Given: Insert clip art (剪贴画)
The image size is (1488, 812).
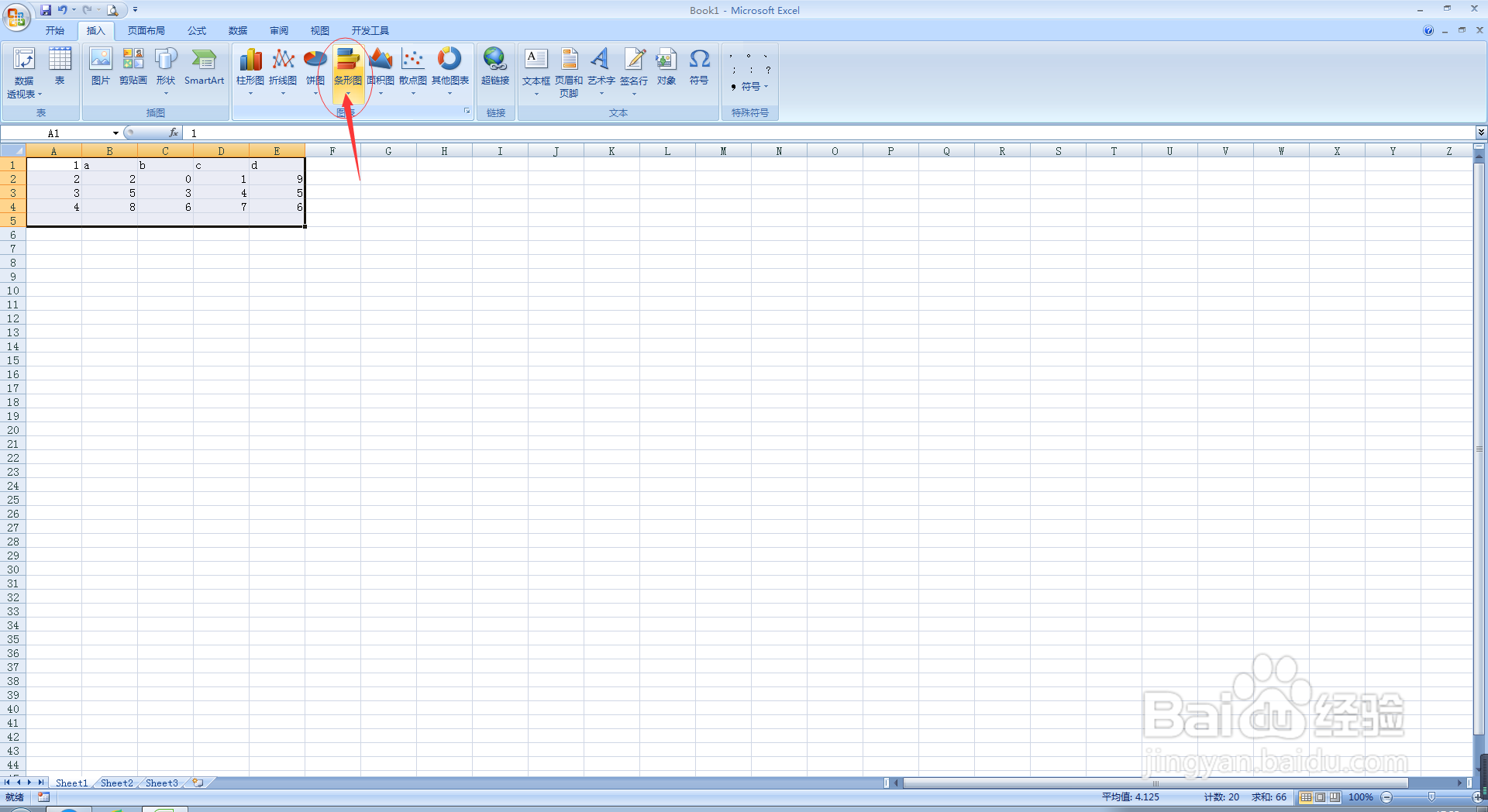Looking at the screenshot, I should (x=133, y=67).
